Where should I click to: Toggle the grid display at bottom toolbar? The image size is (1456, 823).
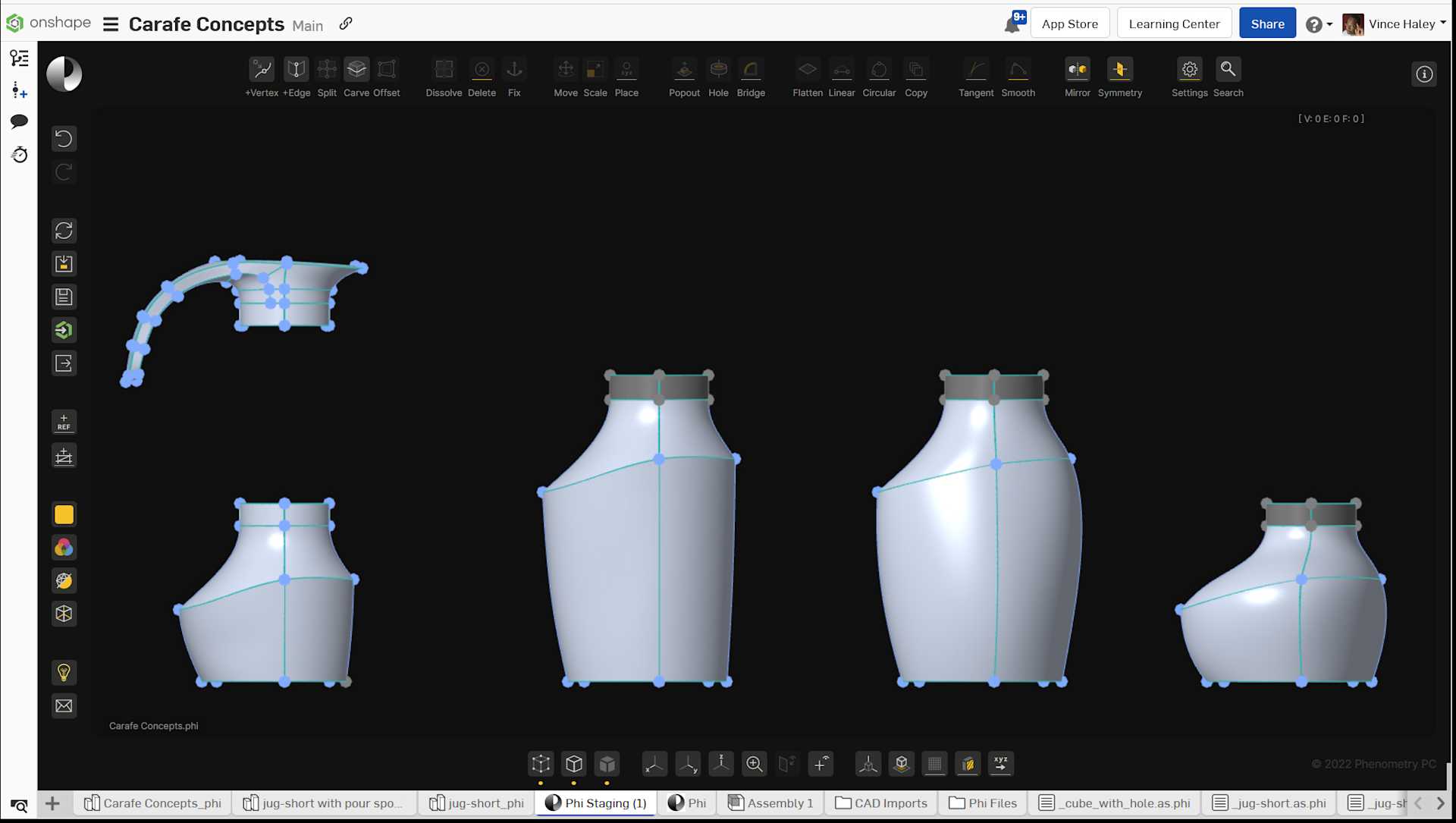934,764
